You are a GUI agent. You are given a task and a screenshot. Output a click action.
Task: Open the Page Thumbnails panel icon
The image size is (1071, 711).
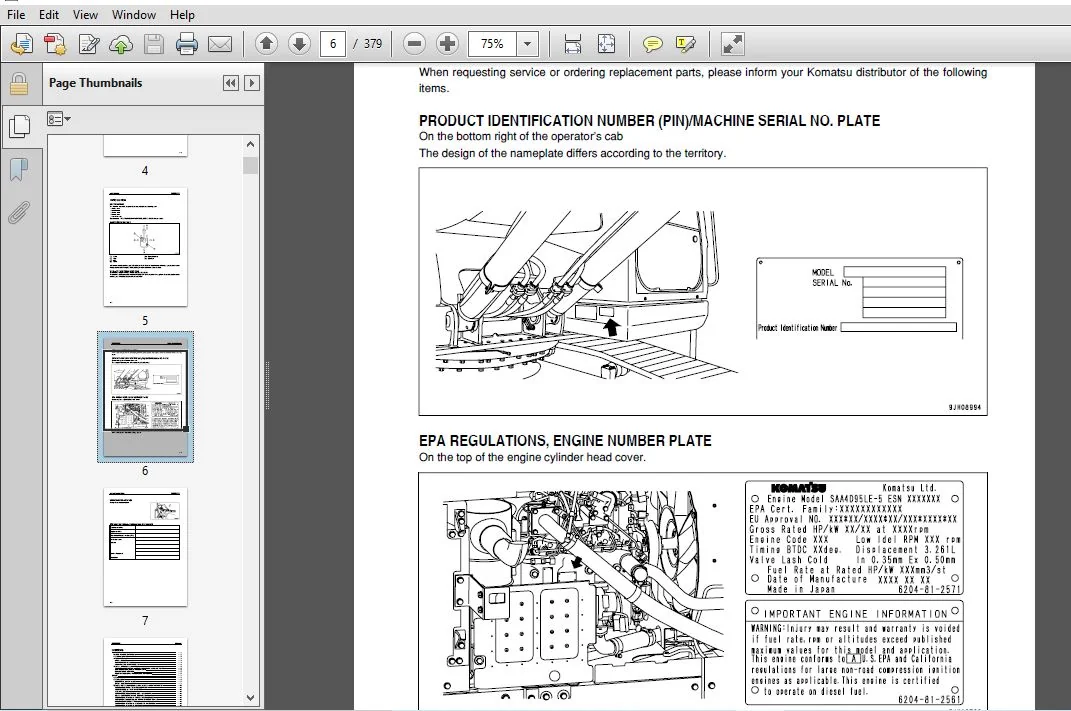[20, 126]
